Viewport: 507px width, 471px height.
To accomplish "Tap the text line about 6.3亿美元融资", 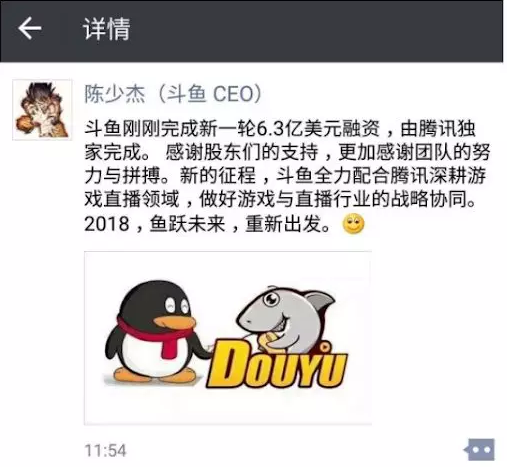I will (x=280, y=128).
